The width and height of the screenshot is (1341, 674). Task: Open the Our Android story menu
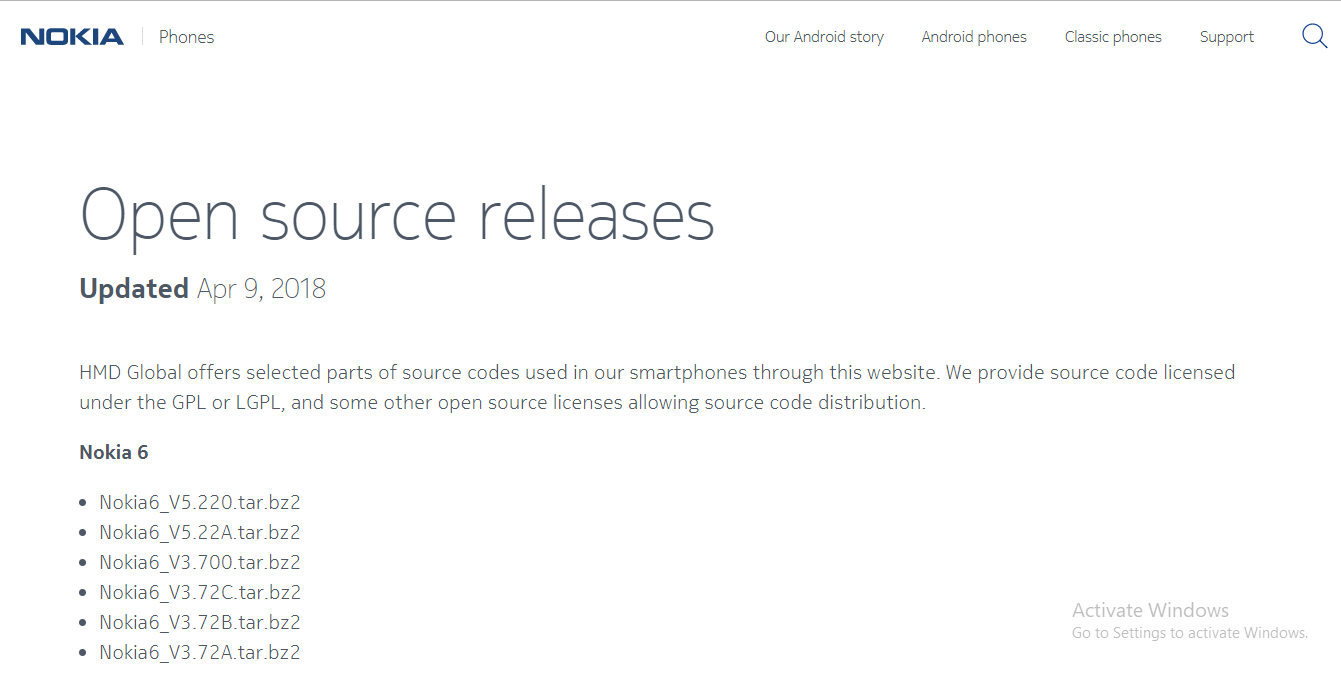[824, 37]
